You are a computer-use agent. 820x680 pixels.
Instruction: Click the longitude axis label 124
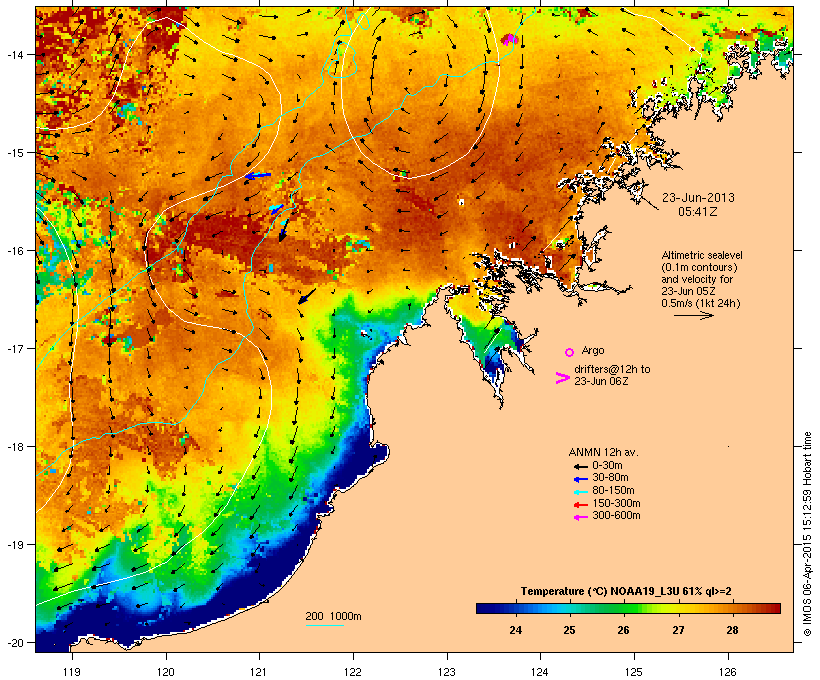point(540,672)
